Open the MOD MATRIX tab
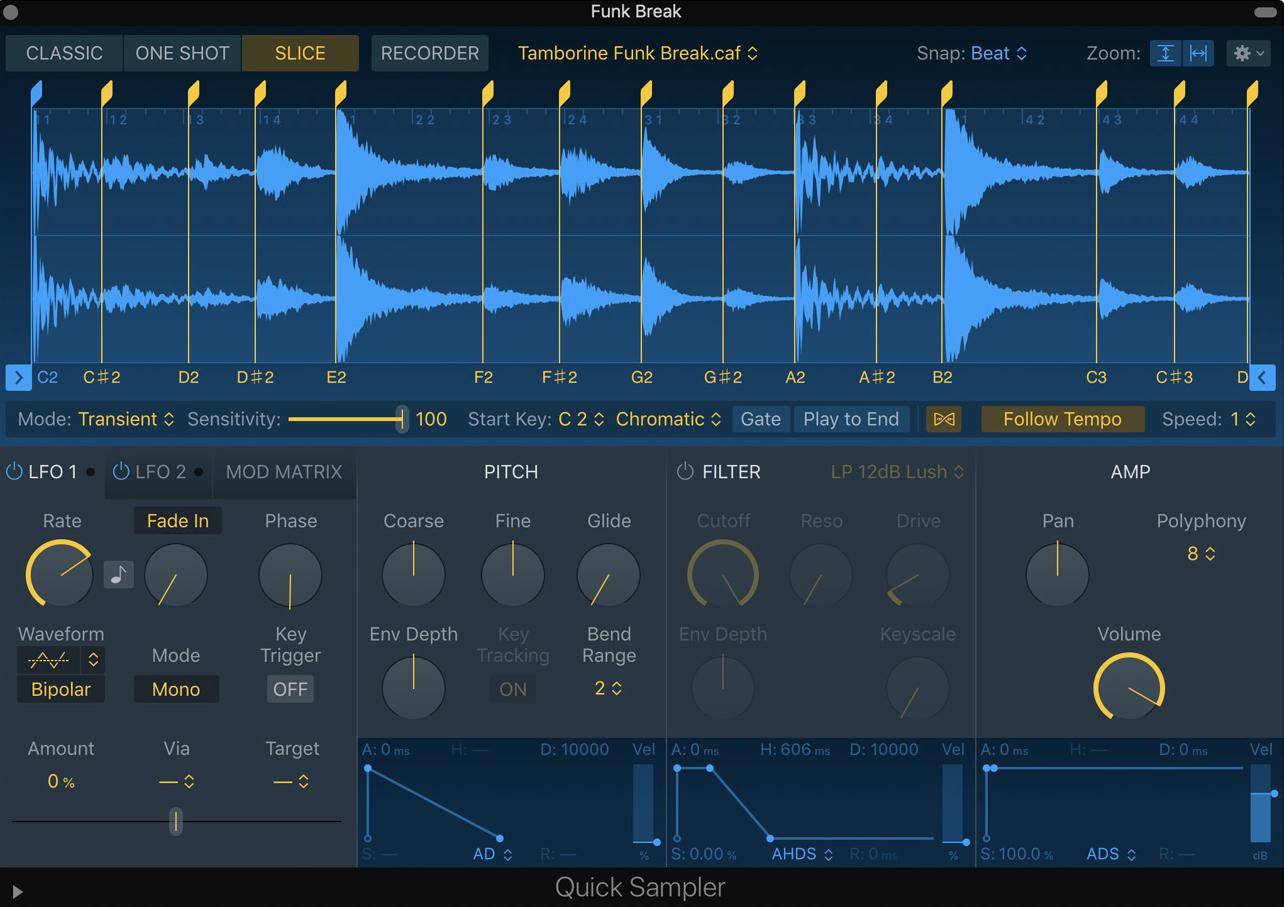Screen dimensions: 1284x907 click(284, 472)
